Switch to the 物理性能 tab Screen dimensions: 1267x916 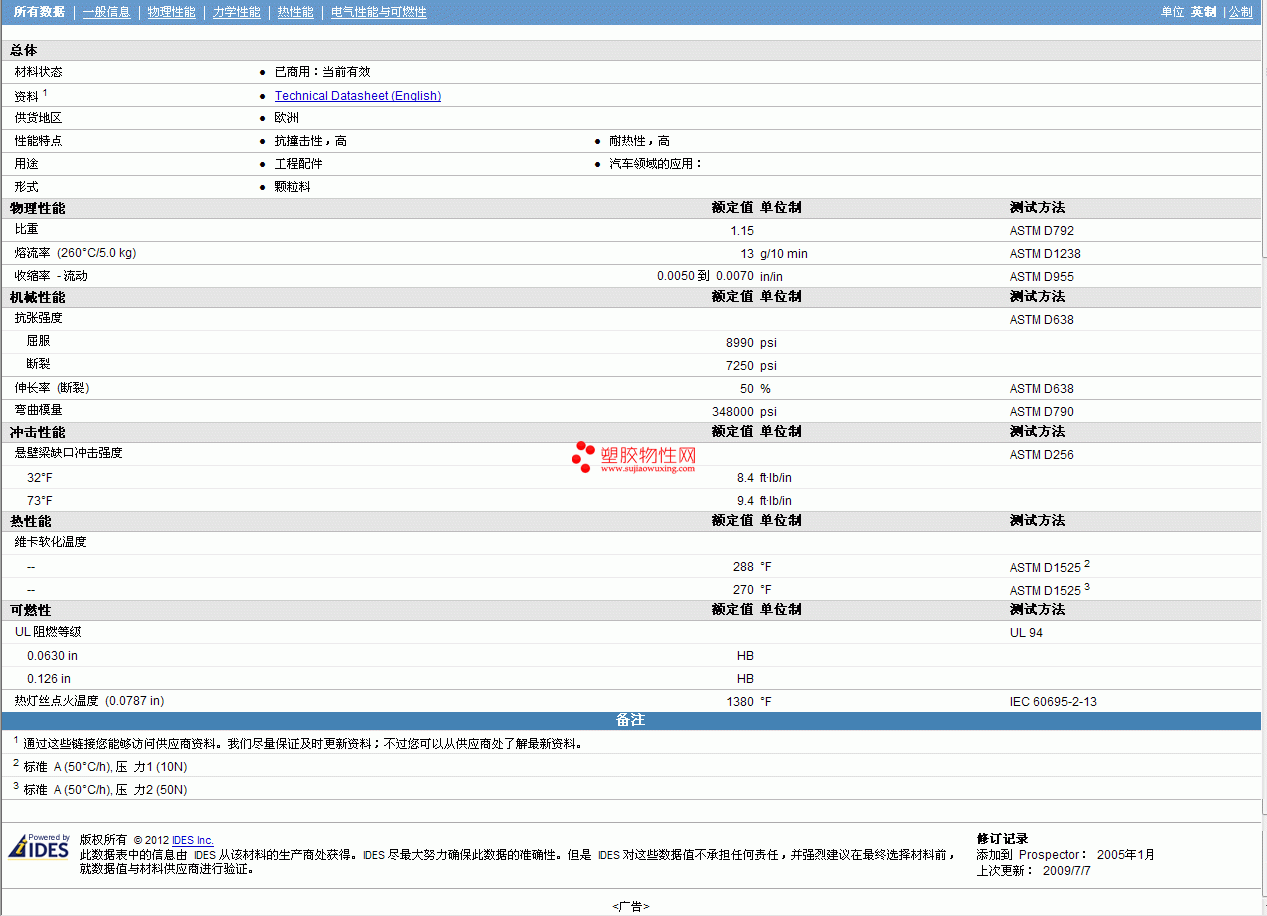click(171, 12)
